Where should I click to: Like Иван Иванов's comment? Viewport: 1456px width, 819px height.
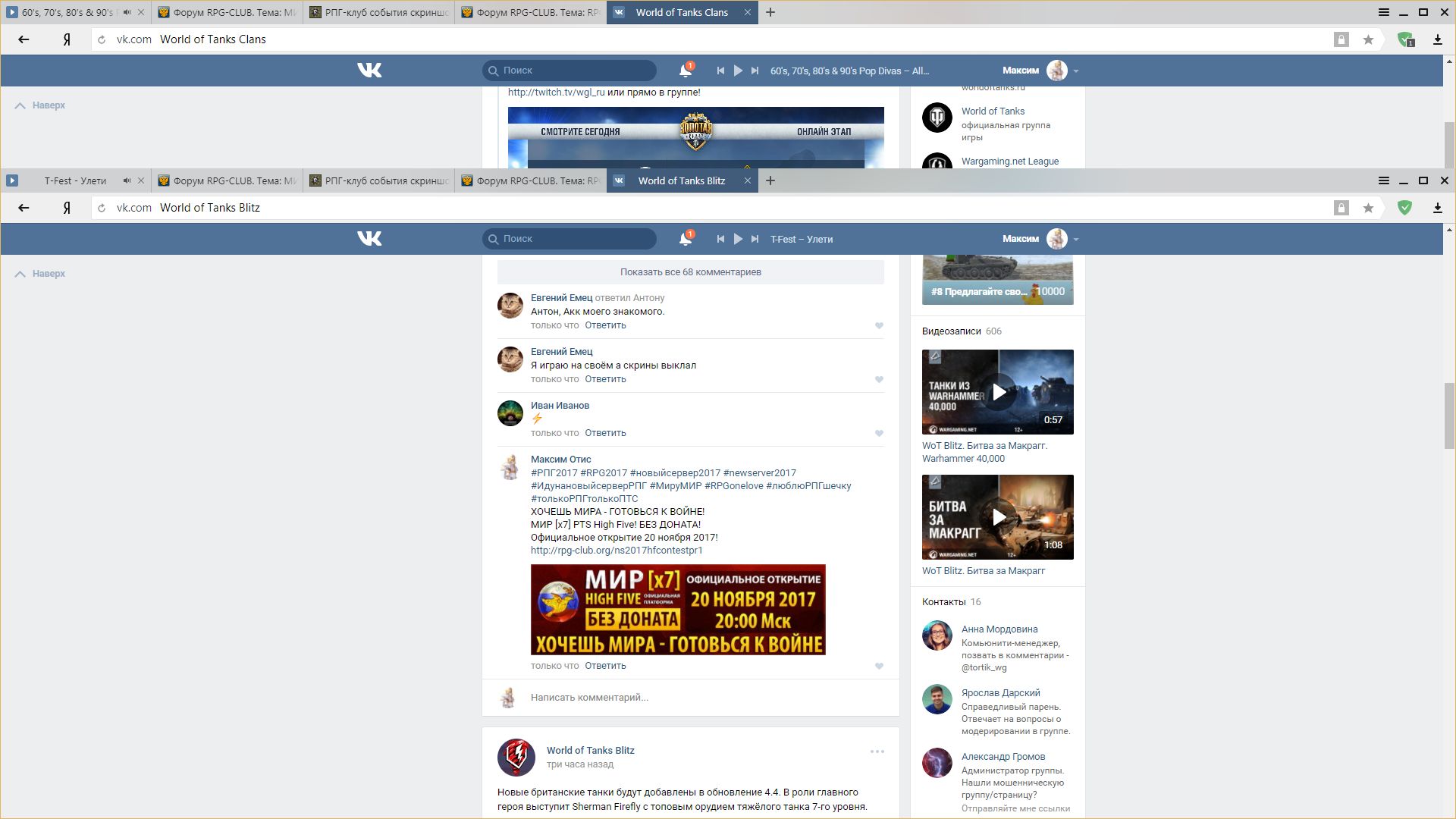(x=879, y=433)
